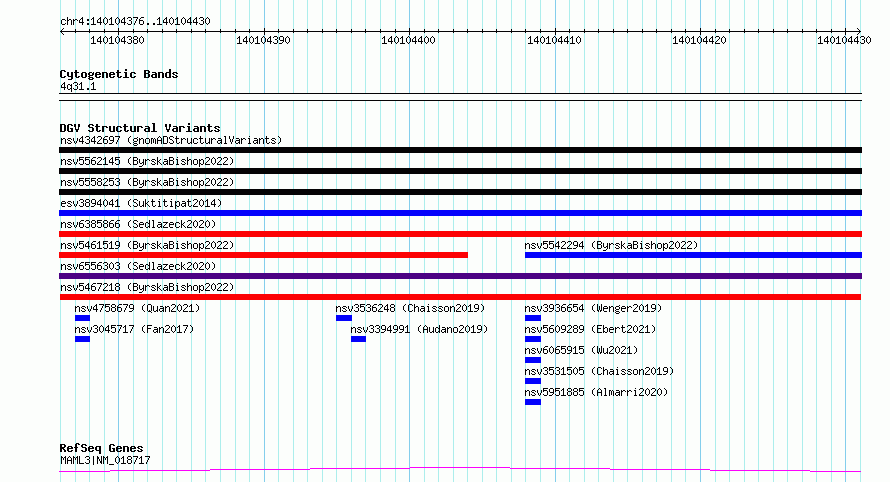Screen dimensions: 890x482
Task: Open variant nsv4342697 gnomADStructuralVariants label
Action: coord(171,140)
